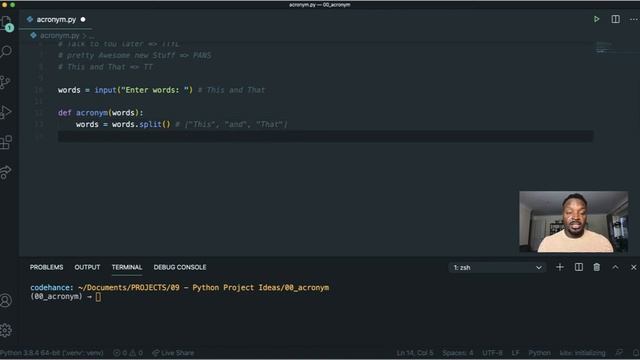Click acronym.py in the breadcrumb
This screenshot has width=640, height=360.
tap(59, 36)
